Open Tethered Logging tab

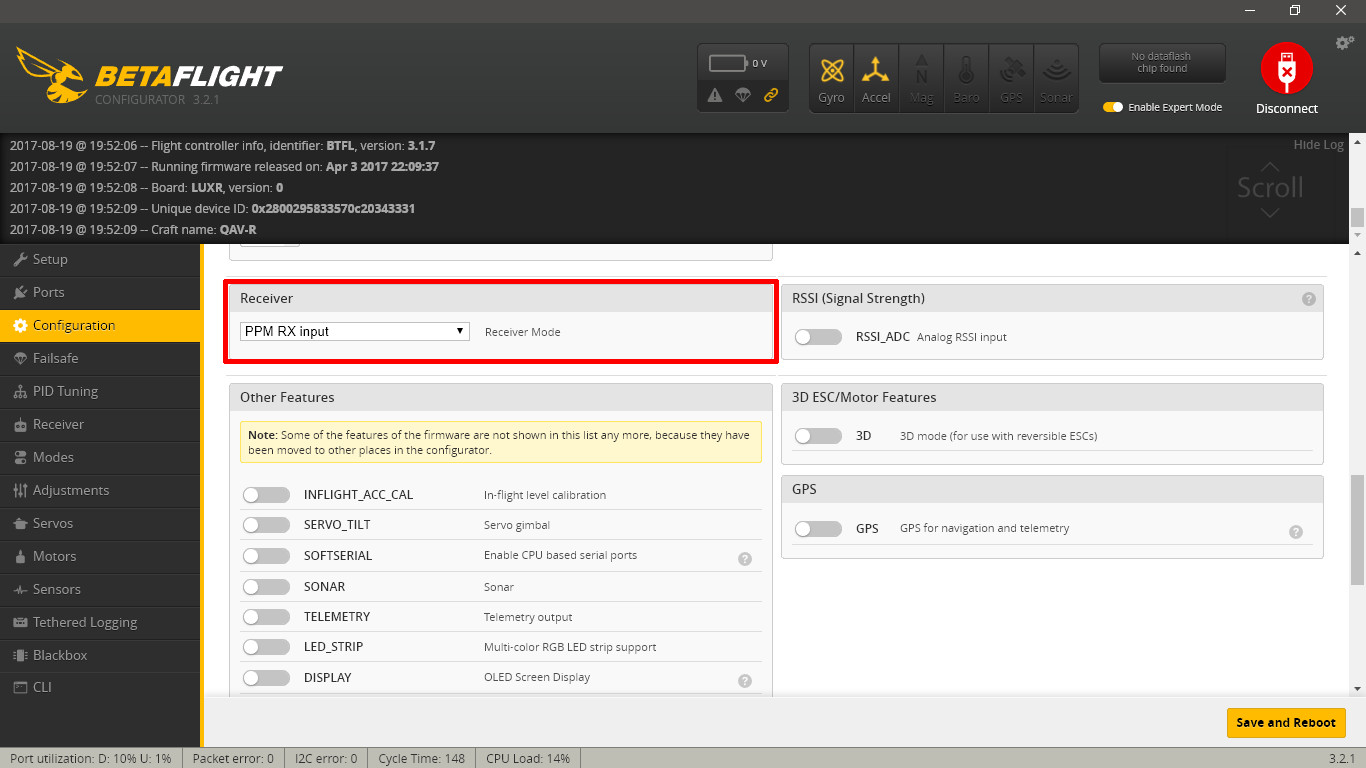100,622
